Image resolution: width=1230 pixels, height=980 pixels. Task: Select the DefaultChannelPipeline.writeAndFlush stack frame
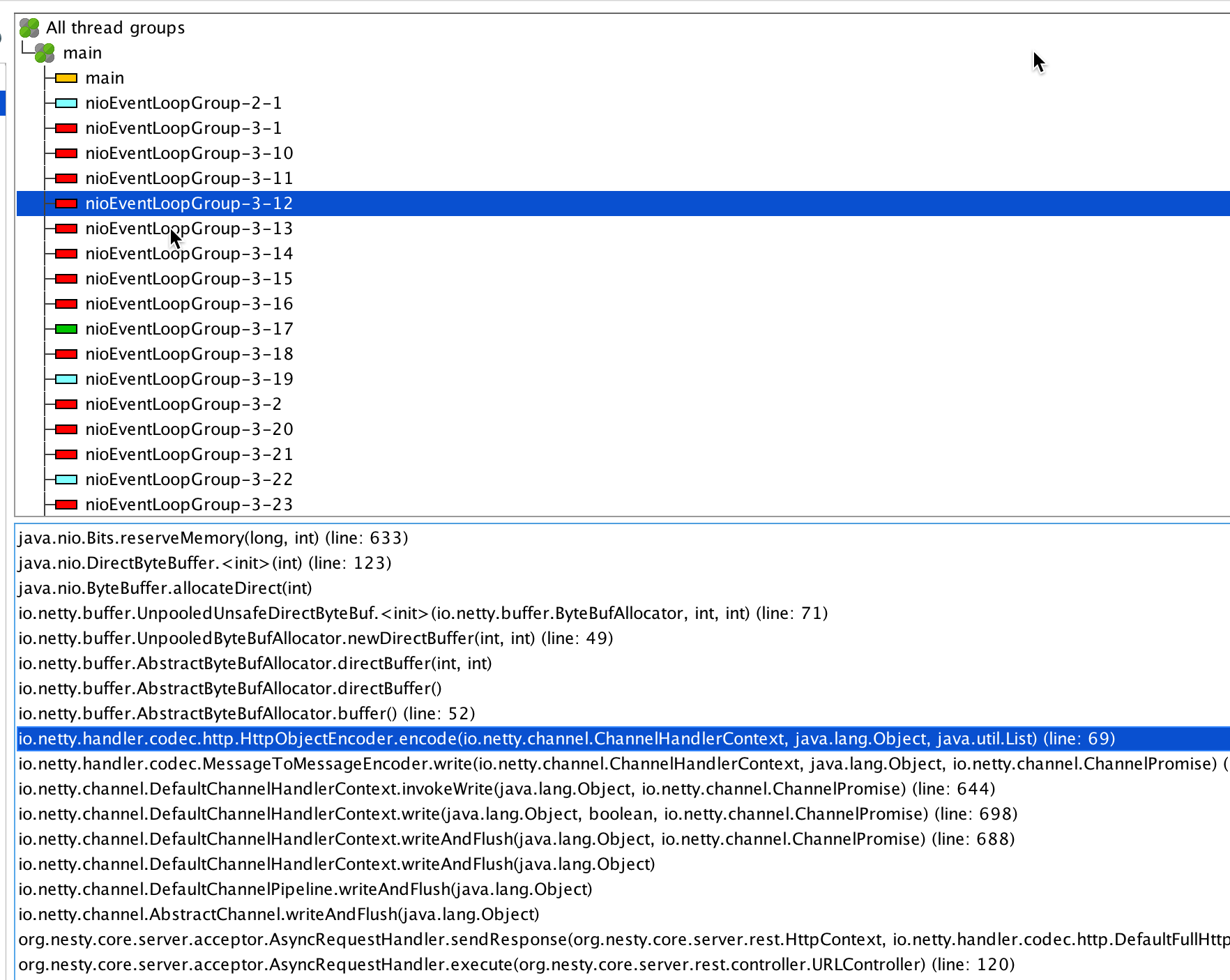[305, 889]
